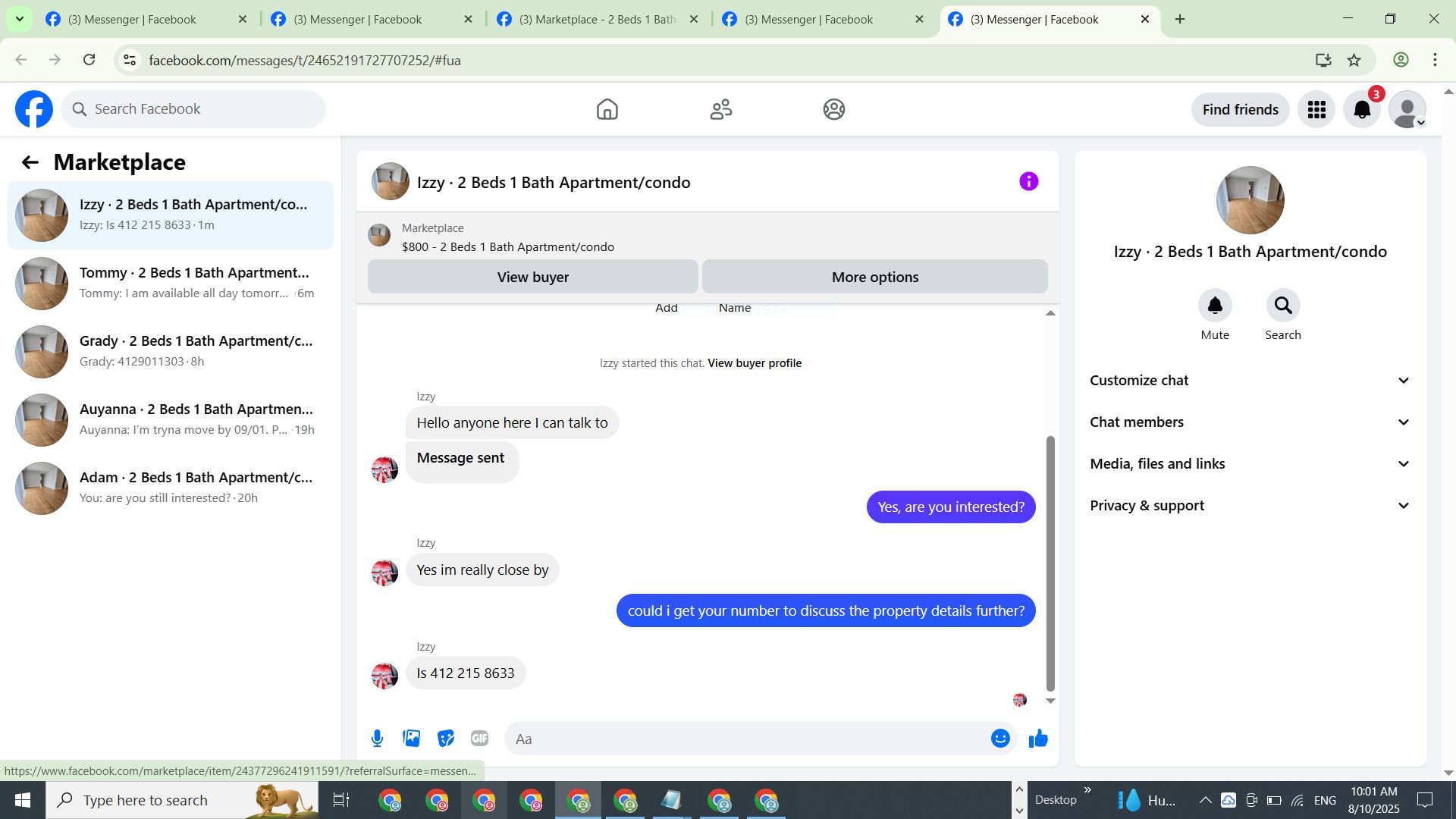Mute the Izzy conversation

[1215, 306]
